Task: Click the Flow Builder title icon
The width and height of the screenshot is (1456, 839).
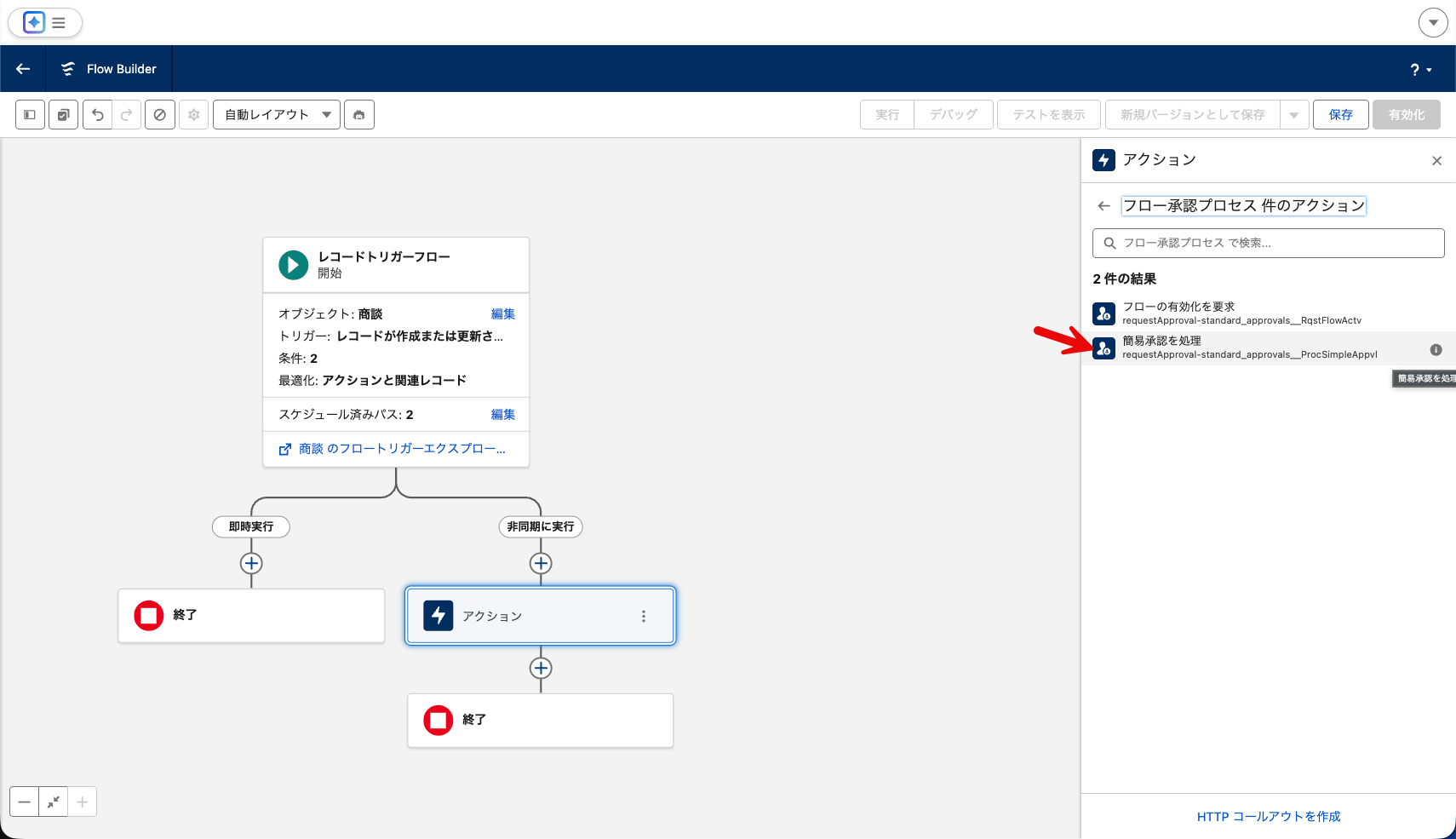Action: [68, 69]
